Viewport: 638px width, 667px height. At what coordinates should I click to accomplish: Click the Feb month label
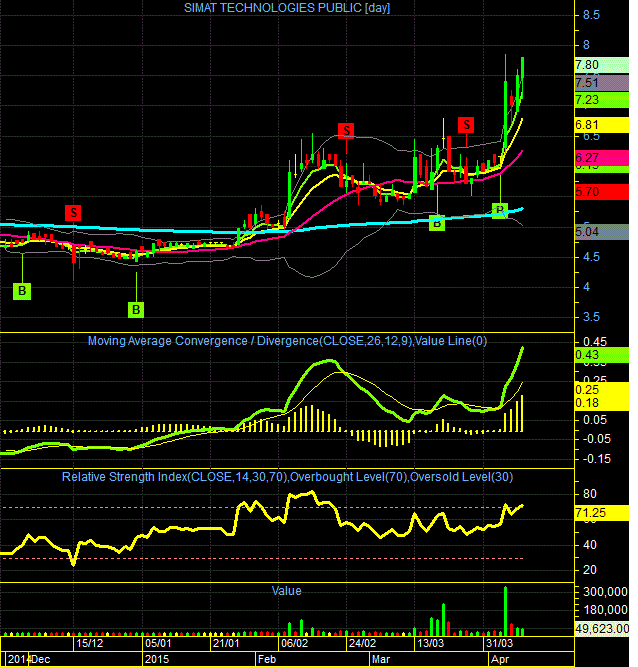point(267,659)
